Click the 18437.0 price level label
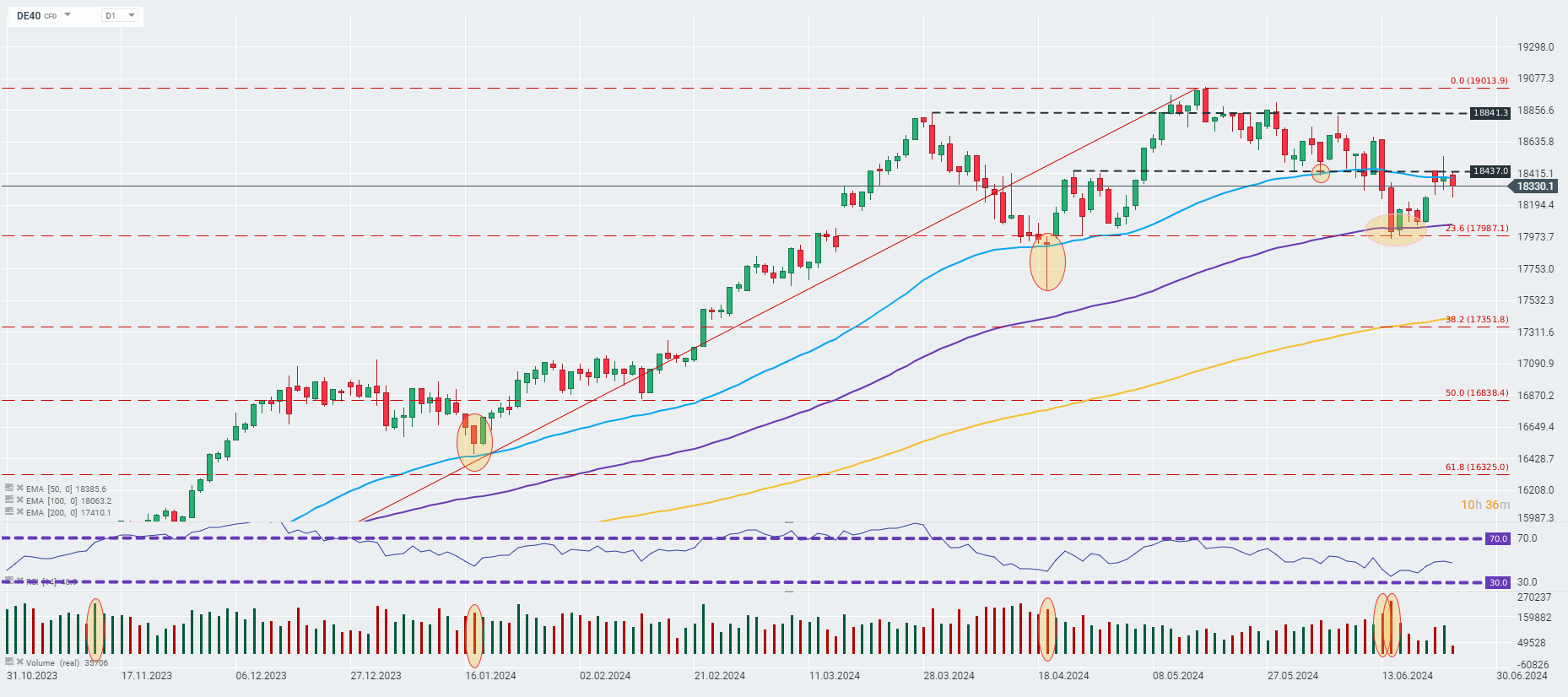This screenshot has height=697, width=1568. [1490, 171]
